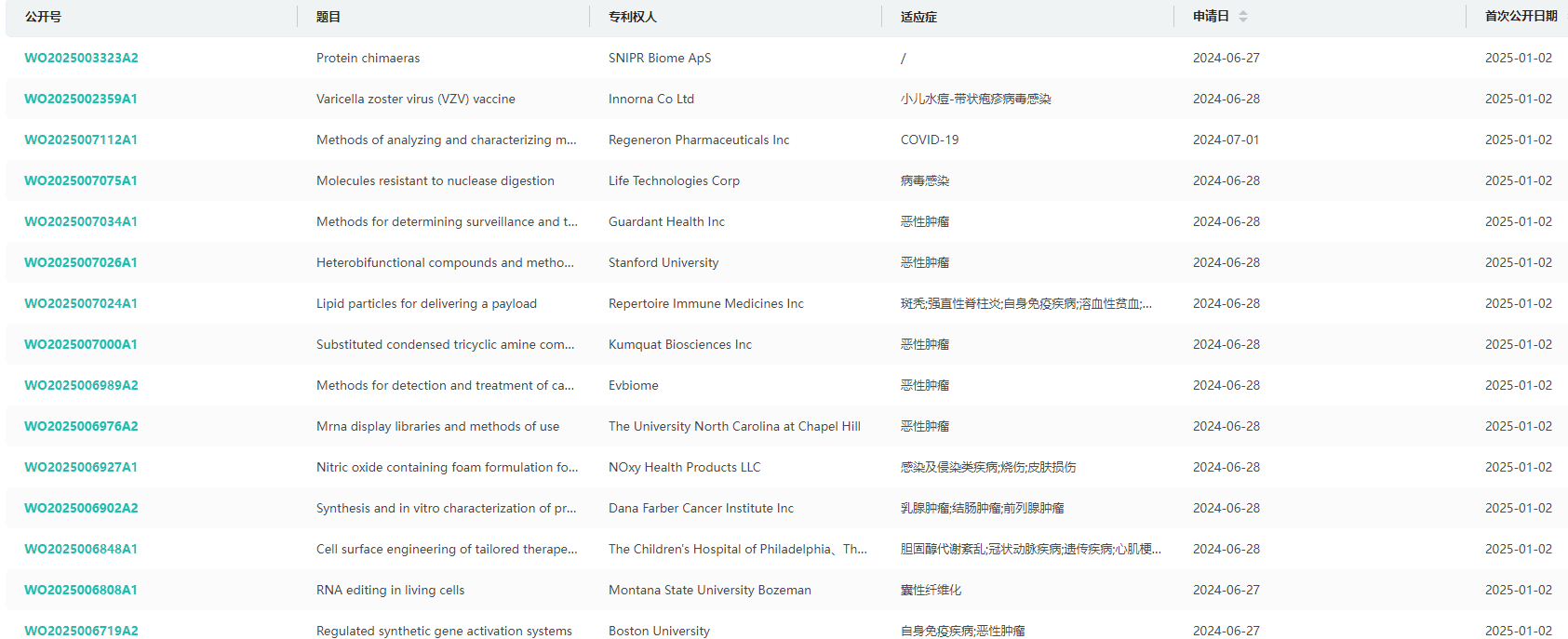
Task: Click patentee 'Kumquat Biosciences Inc'
Action: [680, 344]
